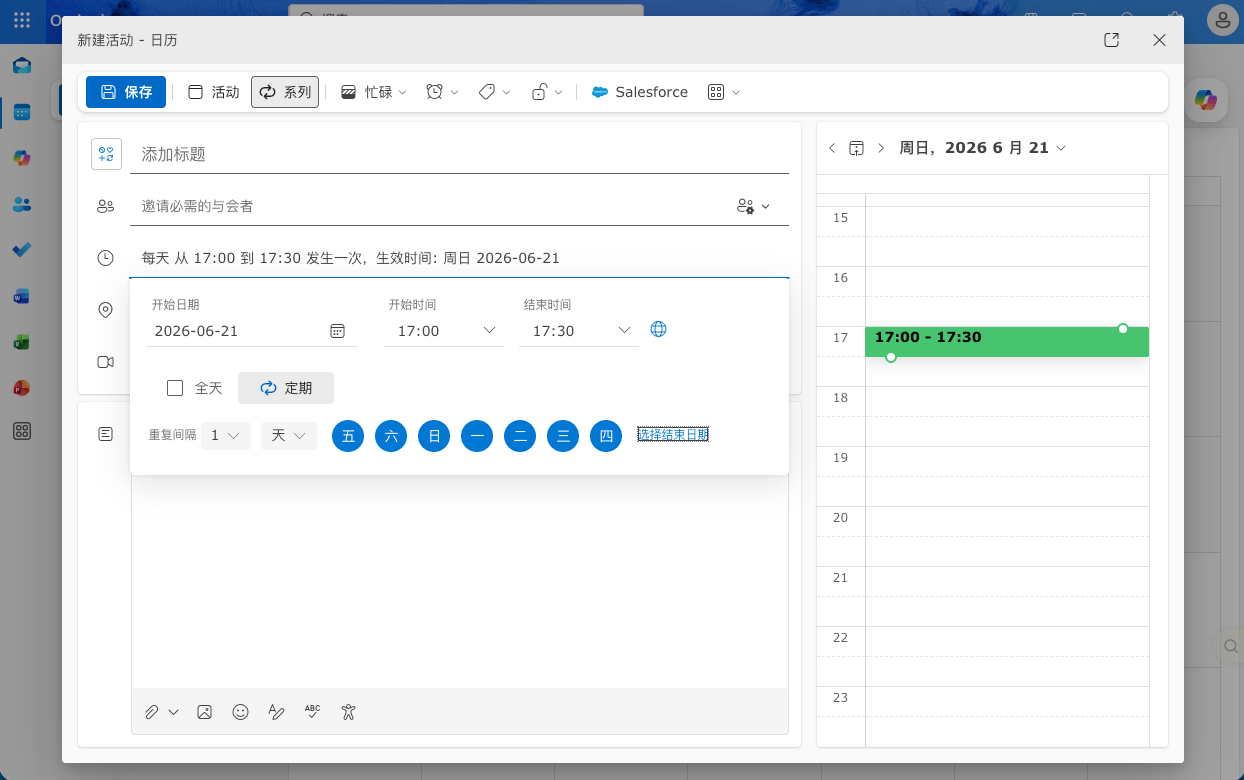
Task: Click the private lock icon
Action: (539, 92)
